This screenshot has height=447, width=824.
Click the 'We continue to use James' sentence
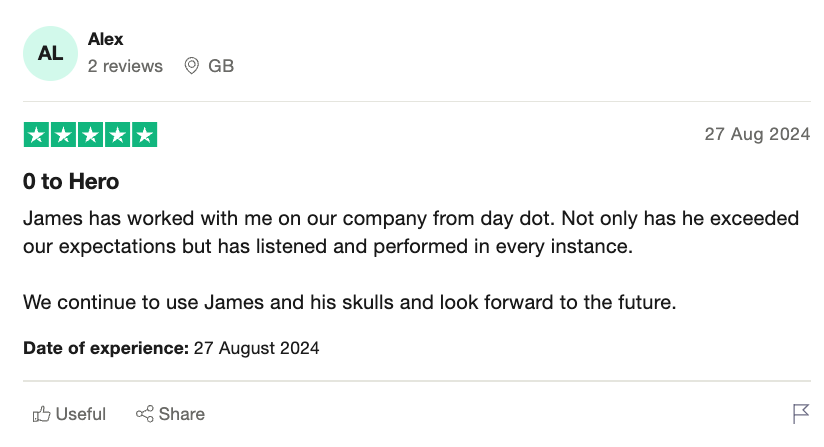click(x=350, y=301)
